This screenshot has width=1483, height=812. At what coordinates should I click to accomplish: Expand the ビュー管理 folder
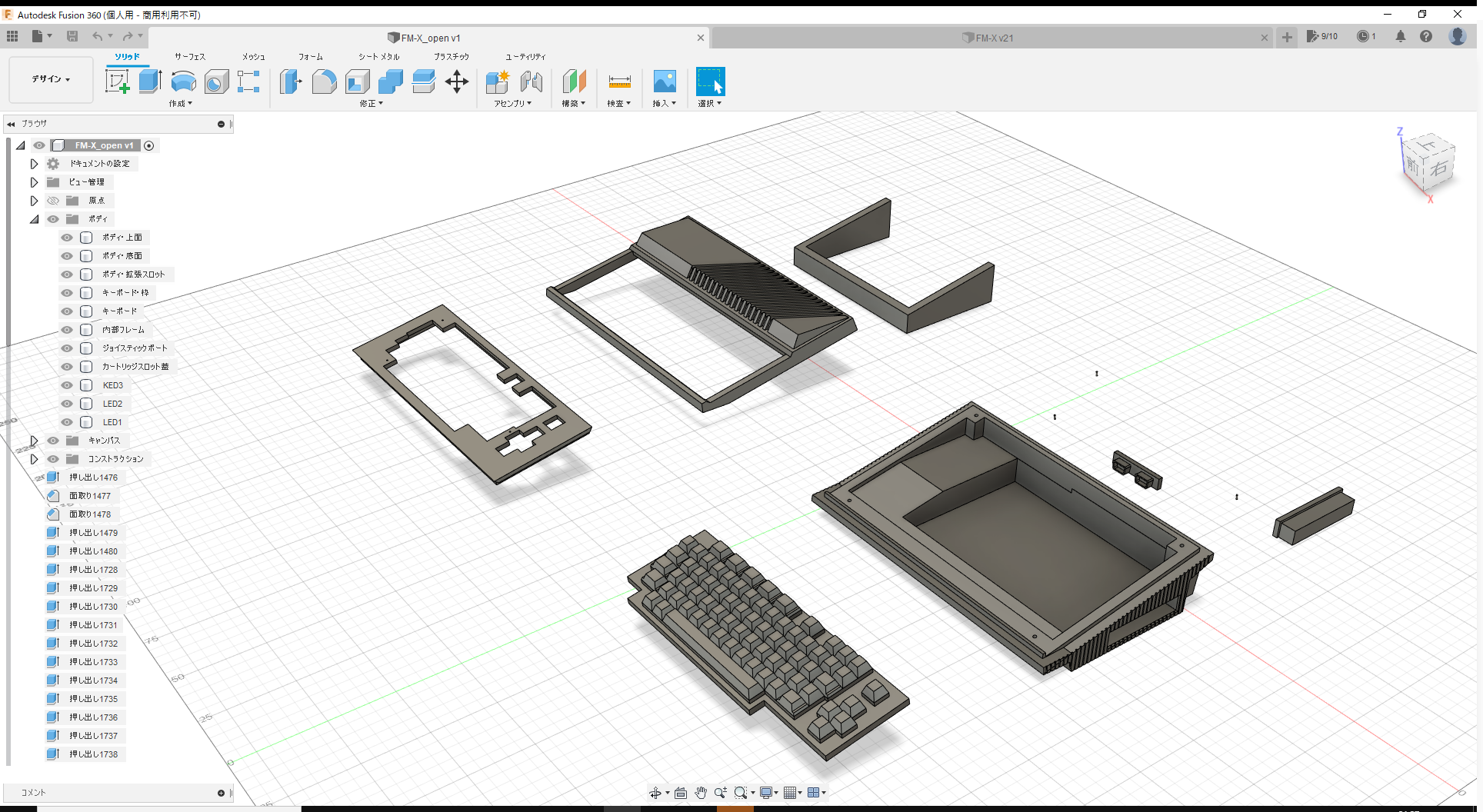tap(34, 182)
